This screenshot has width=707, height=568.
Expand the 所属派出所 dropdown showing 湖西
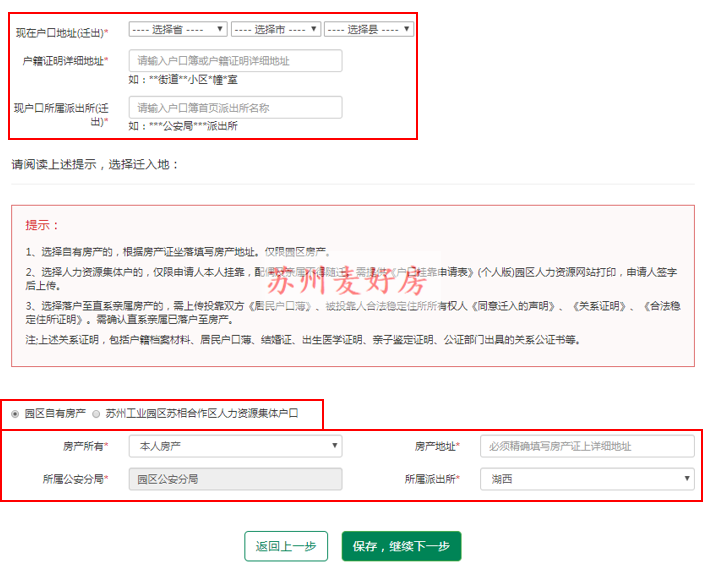point(586,479)
